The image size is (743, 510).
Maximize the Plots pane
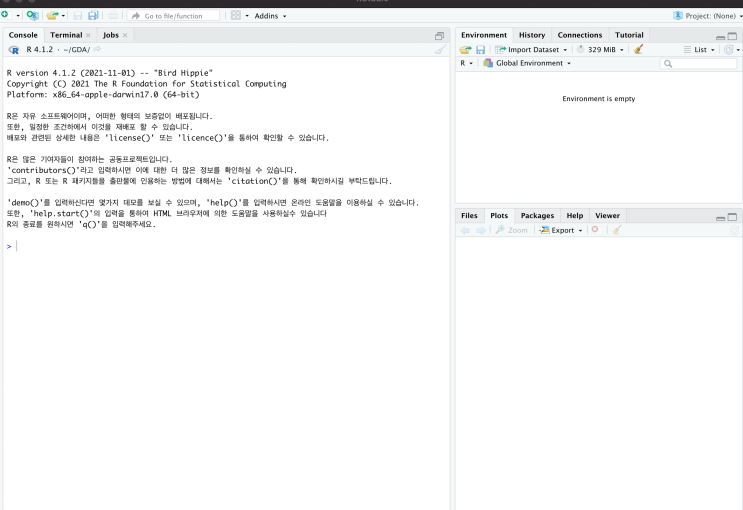point(732,217)
